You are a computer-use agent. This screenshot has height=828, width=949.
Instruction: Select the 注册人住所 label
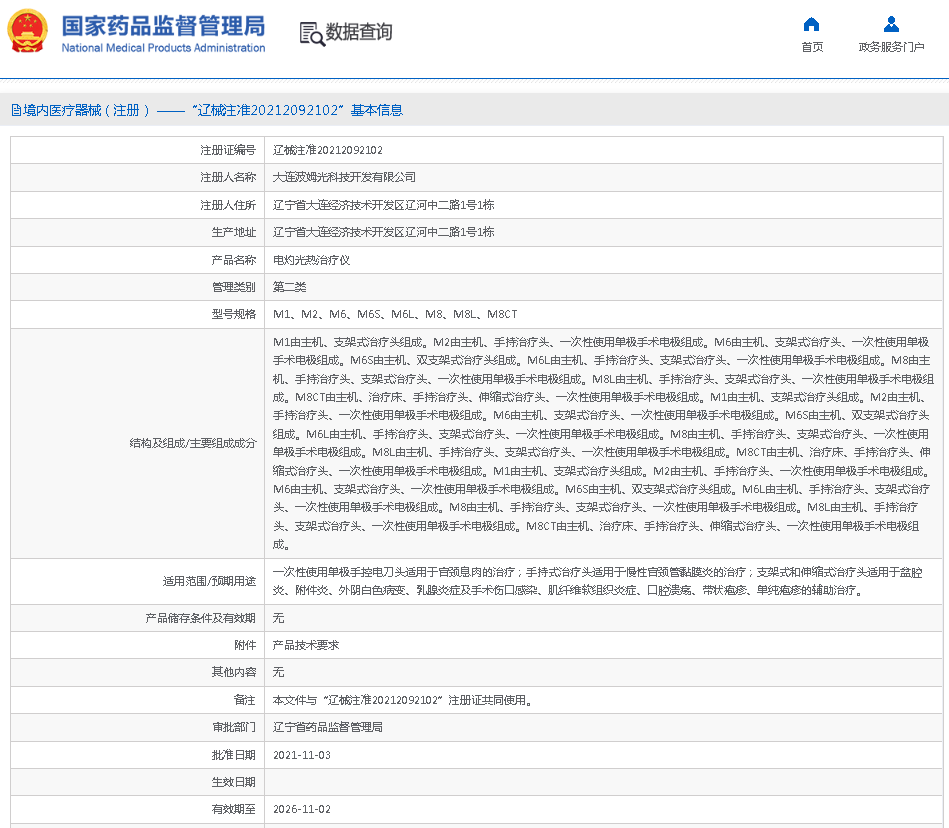point(228,205)
